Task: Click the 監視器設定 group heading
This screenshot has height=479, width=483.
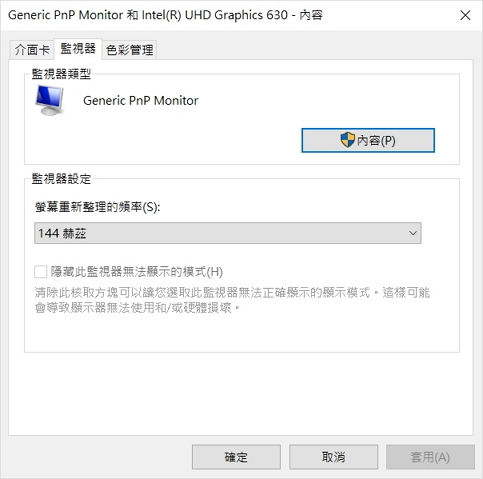Action: click(61, 179)
